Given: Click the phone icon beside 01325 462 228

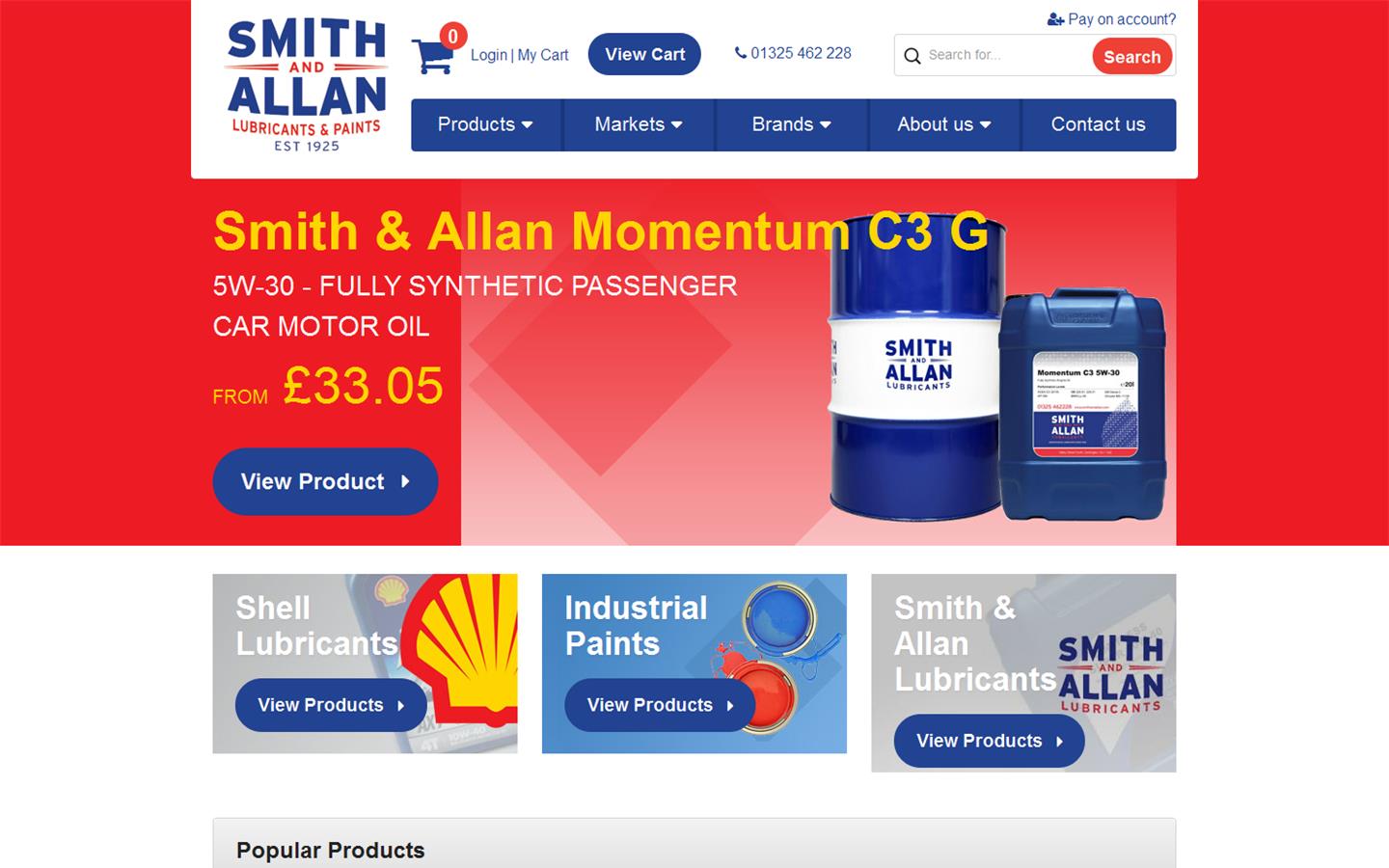Looking at the screenshot, I should point(741,53).
